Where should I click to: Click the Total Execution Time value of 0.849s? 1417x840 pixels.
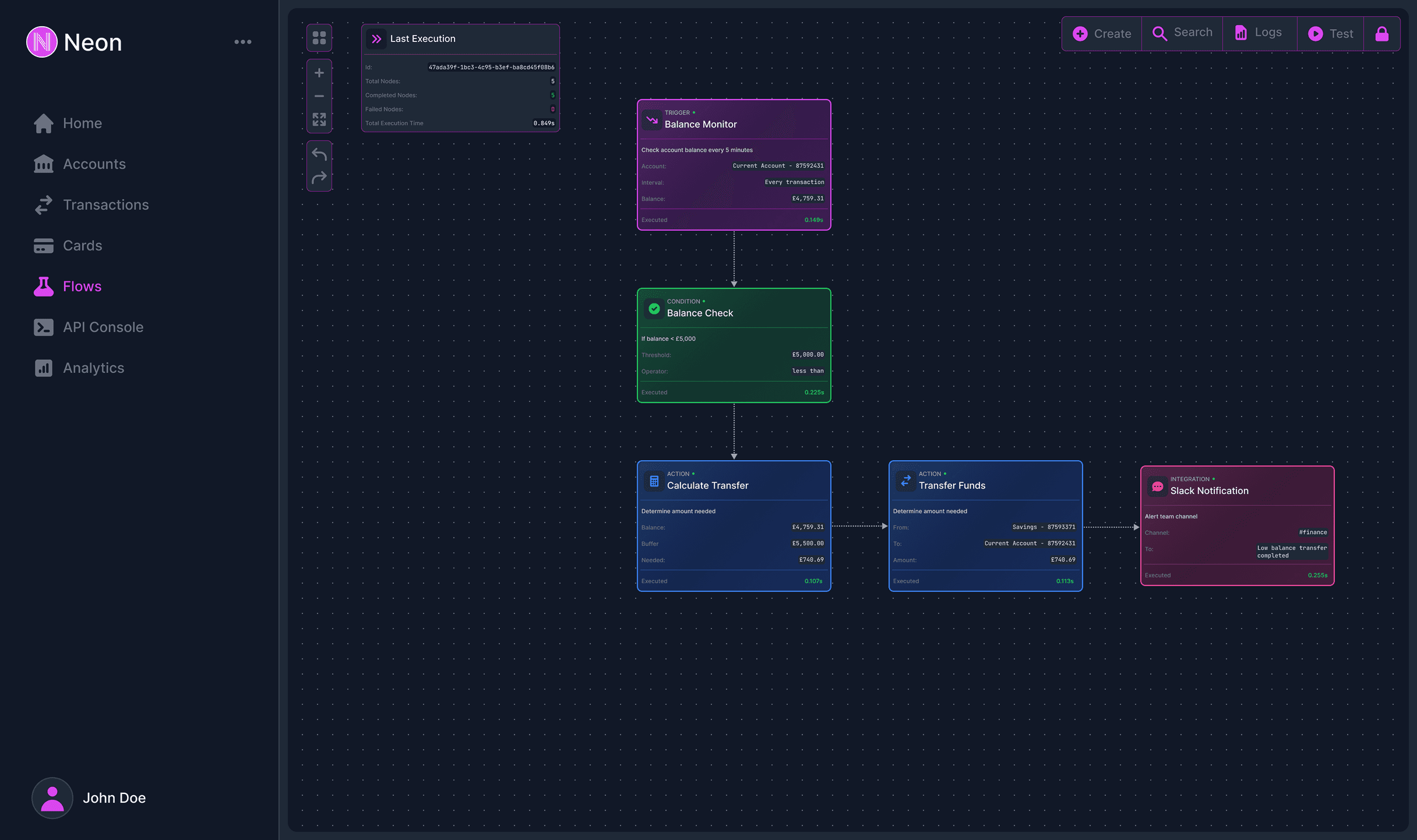point(544,123)
